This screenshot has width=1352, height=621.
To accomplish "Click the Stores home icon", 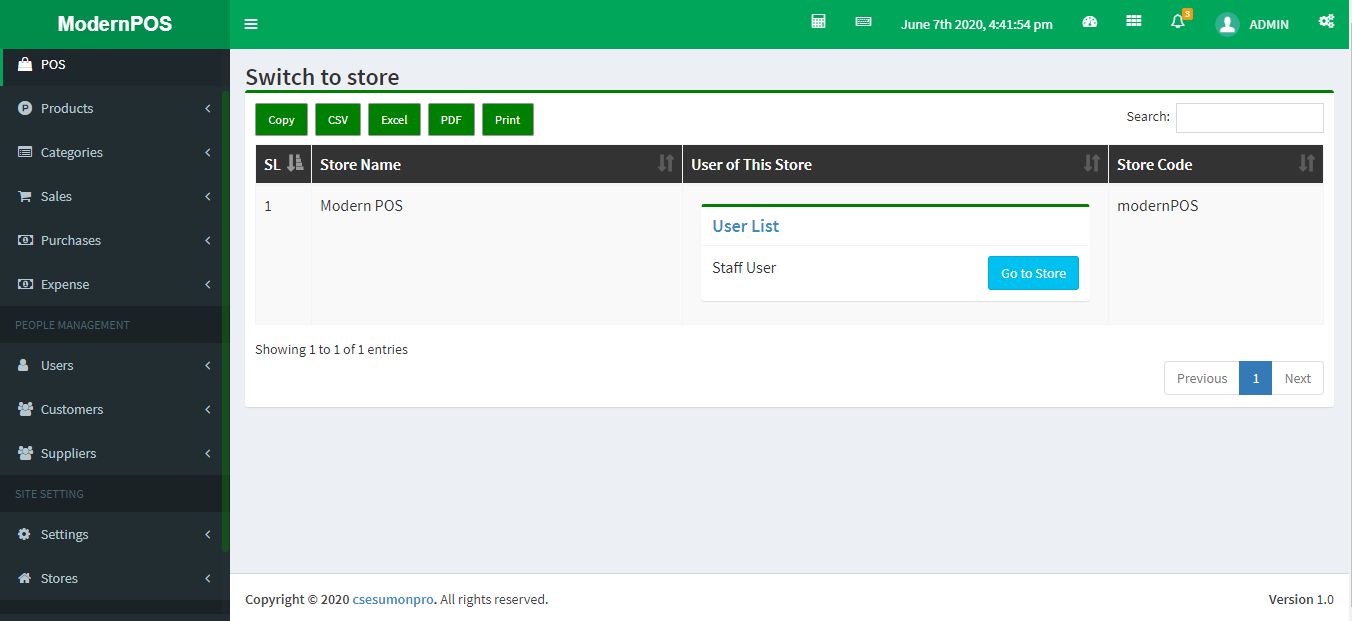I will click(25, 578).
